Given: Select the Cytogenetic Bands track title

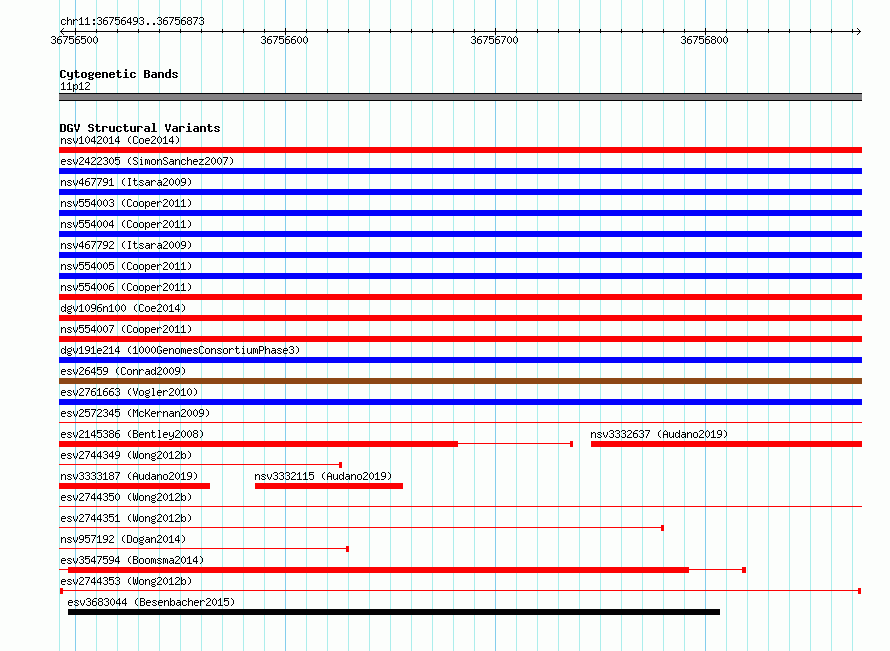Looking at the screenshot, I should [x=119, y=74].
